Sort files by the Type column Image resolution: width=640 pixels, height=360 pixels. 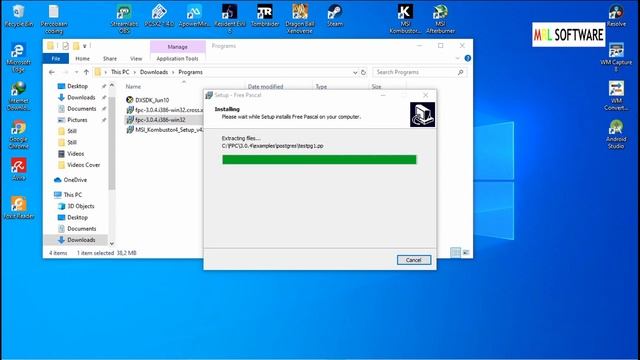tap(321, 87)
